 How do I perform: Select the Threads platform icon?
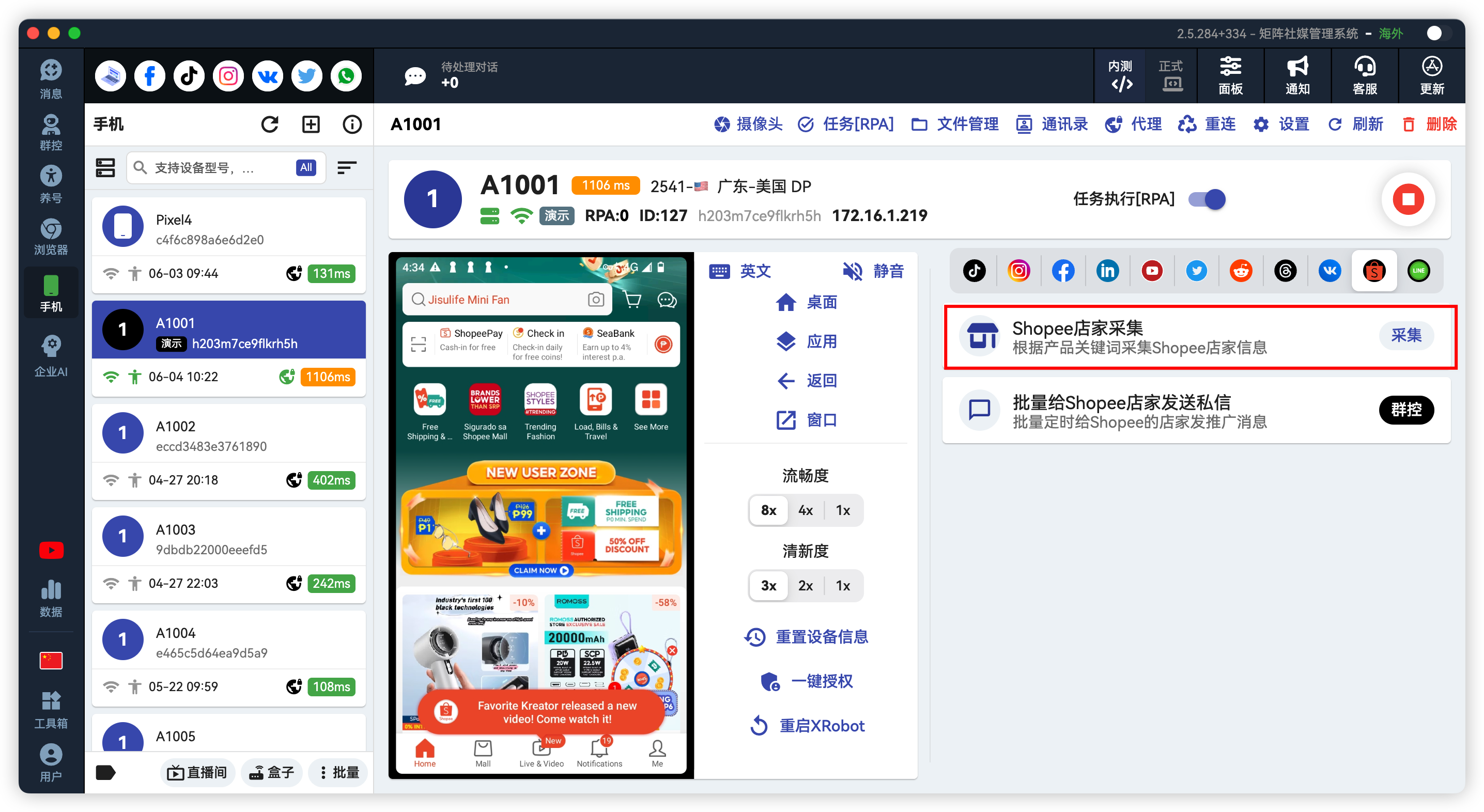tap(1285, 271)
